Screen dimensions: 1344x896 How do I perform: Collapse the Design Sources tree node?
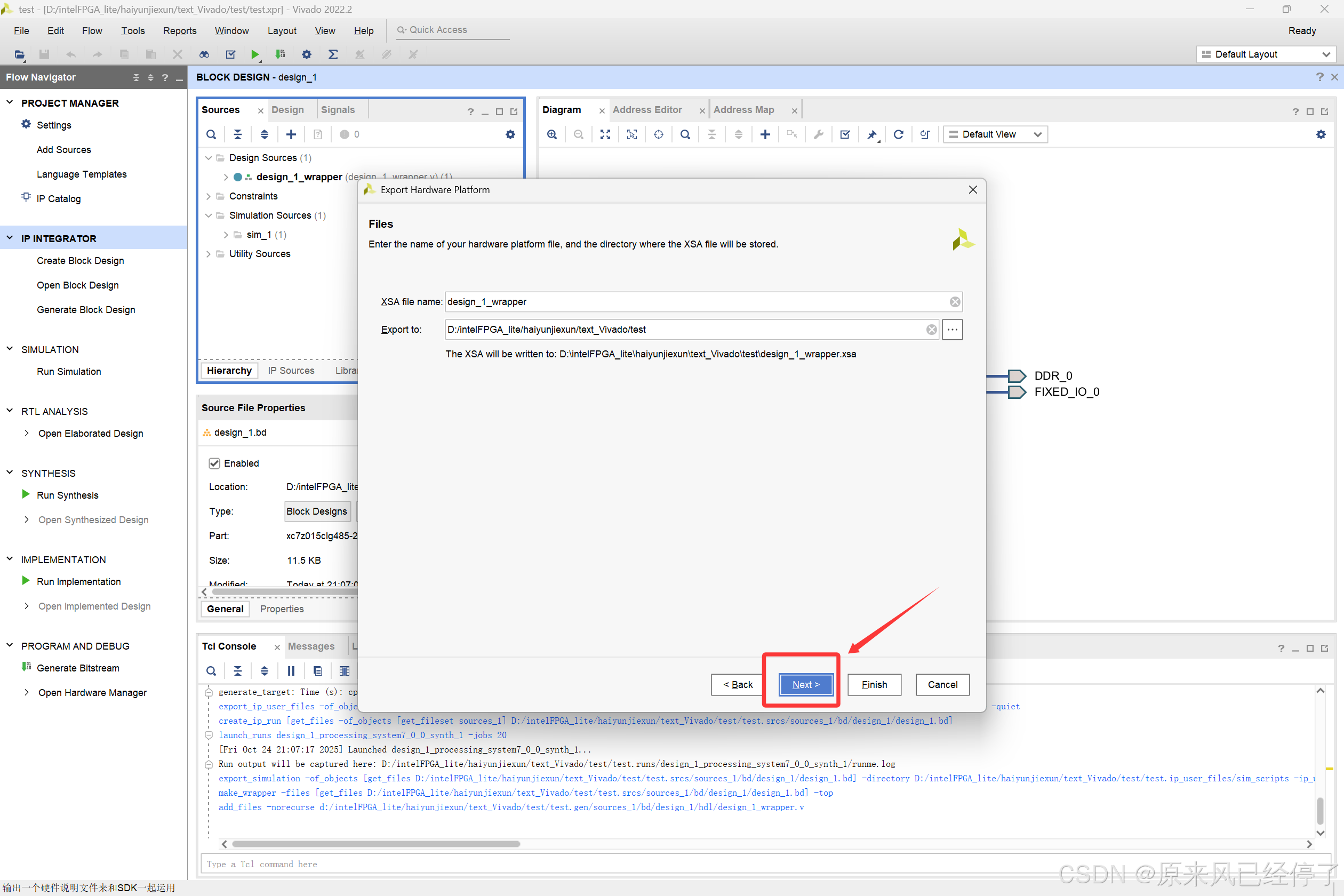click(209, 158)
